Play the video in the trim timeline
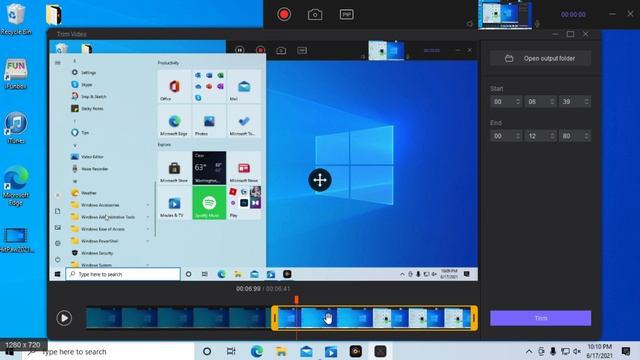Viewport: 640px width, 360px height. click(x=64, y=318)
